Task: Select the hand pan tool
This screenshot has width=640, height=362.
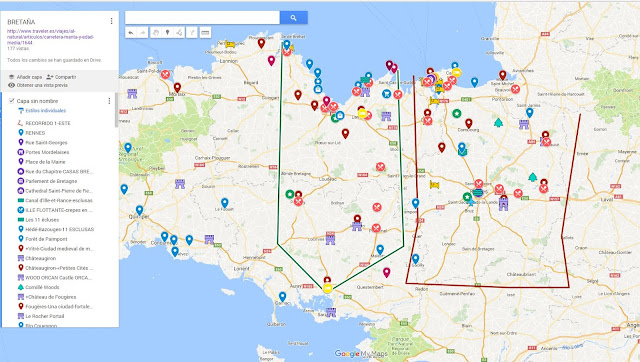Action: point(156,33)
